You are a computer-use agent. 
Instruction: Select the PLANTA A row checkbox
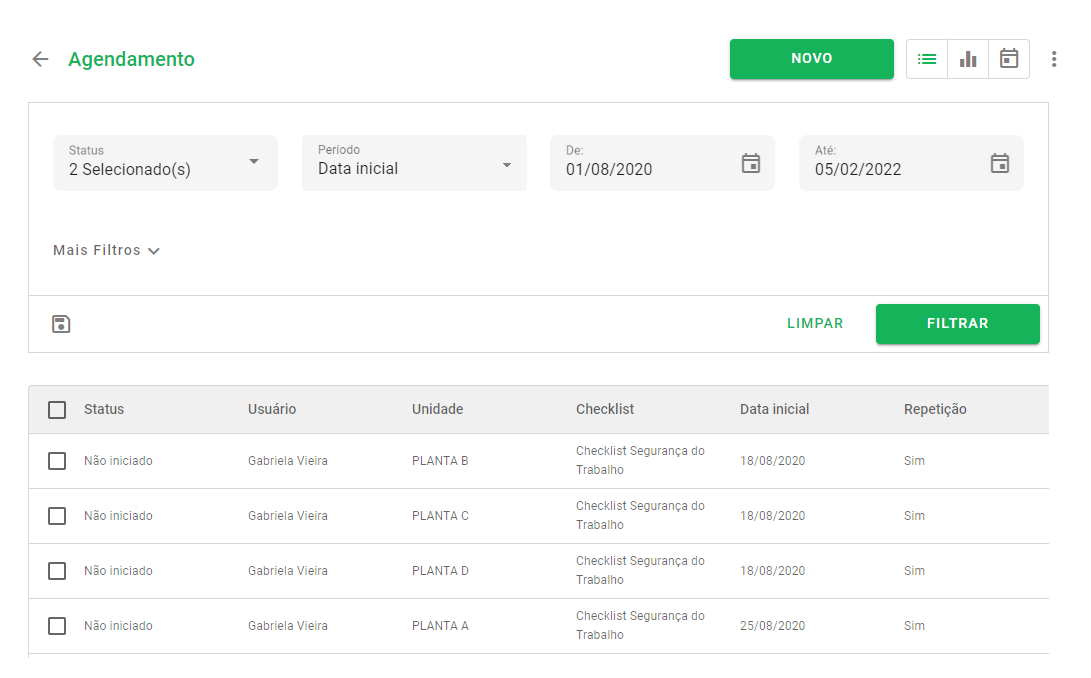57,626
